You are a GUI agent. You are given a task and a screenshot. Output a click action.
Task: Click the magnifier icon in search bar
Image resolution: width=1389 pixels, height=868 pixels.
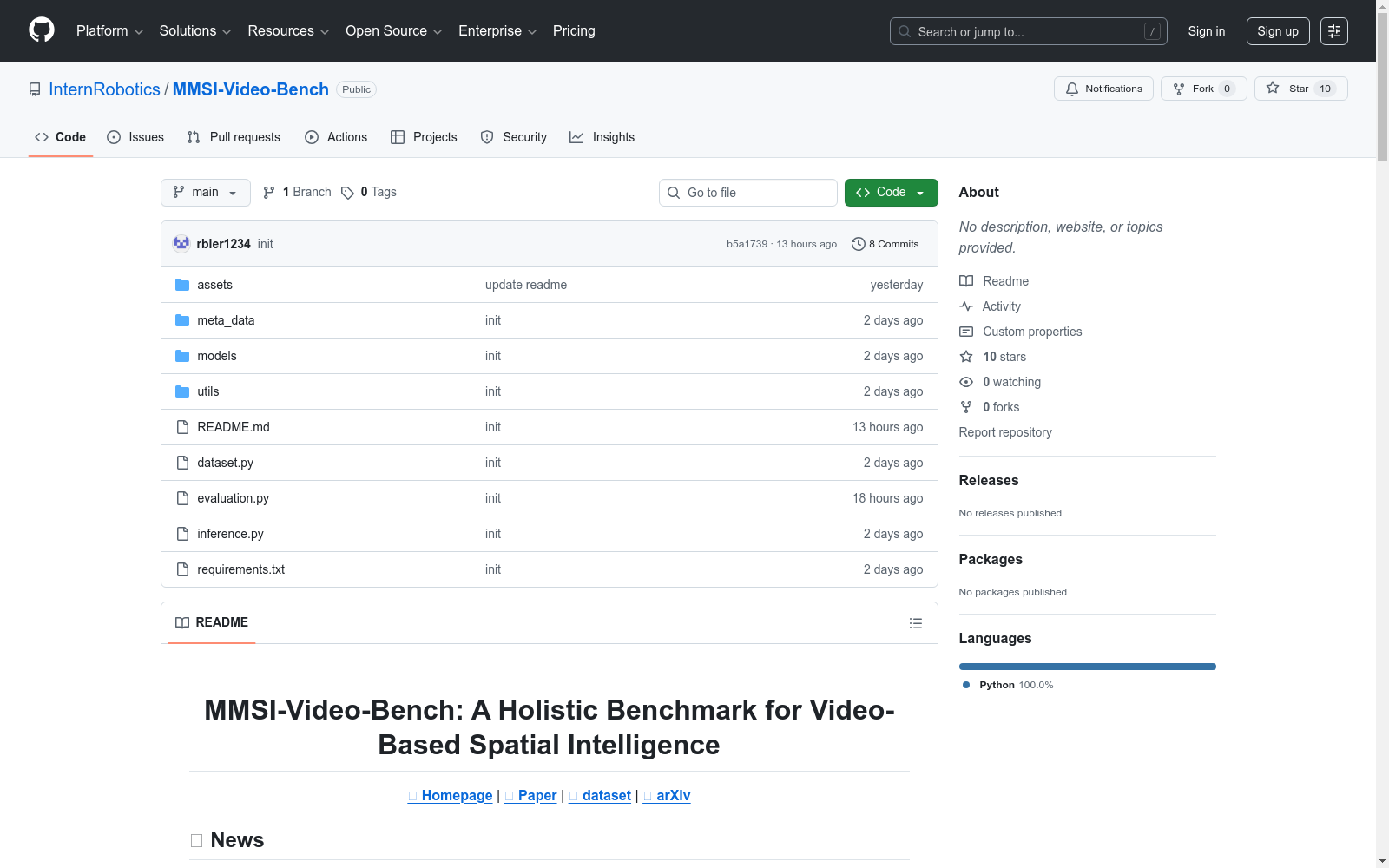[x=905, y=31]
